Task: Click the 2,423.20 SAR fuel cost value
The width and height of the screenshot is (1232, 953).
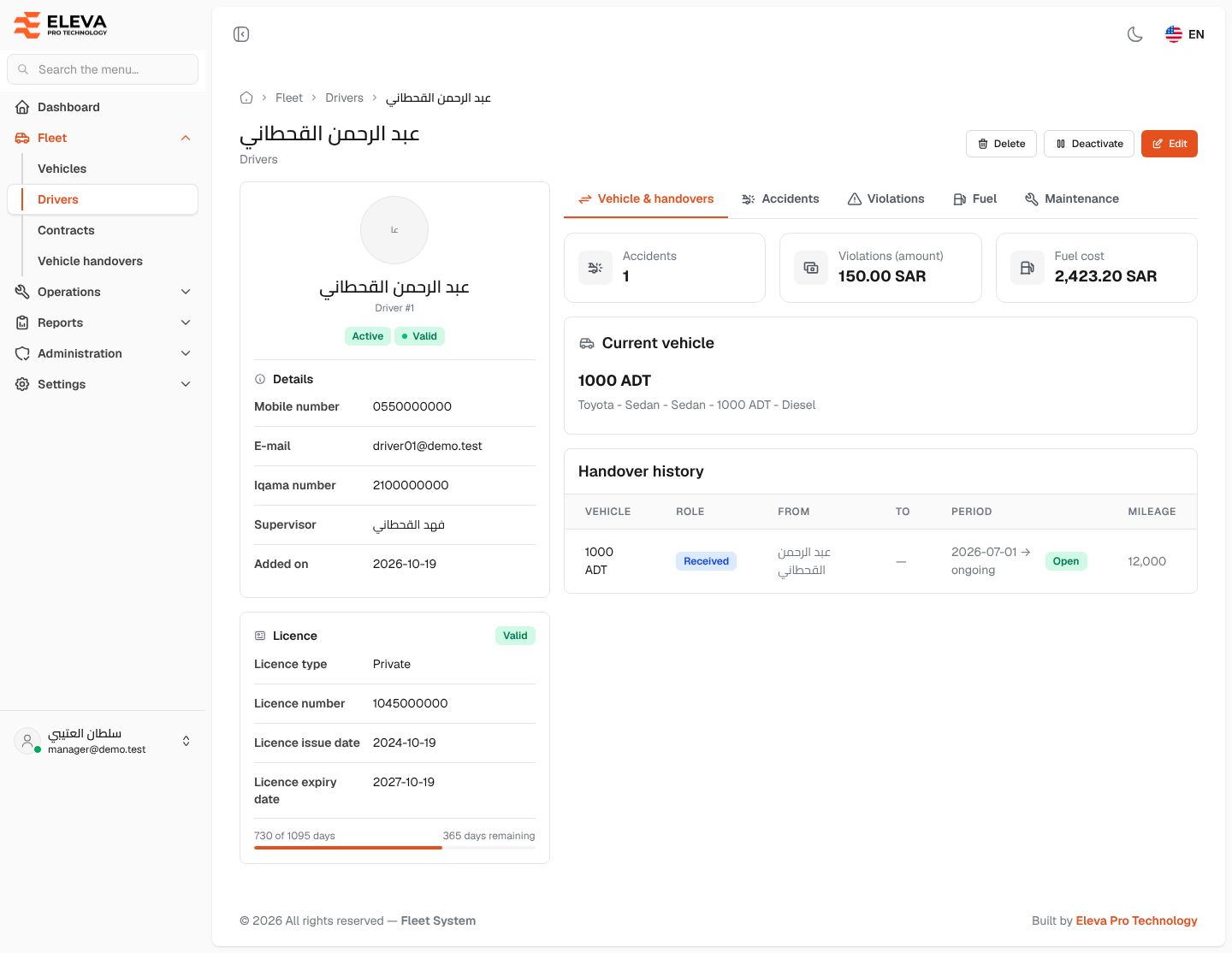Action: point(1105,276)
